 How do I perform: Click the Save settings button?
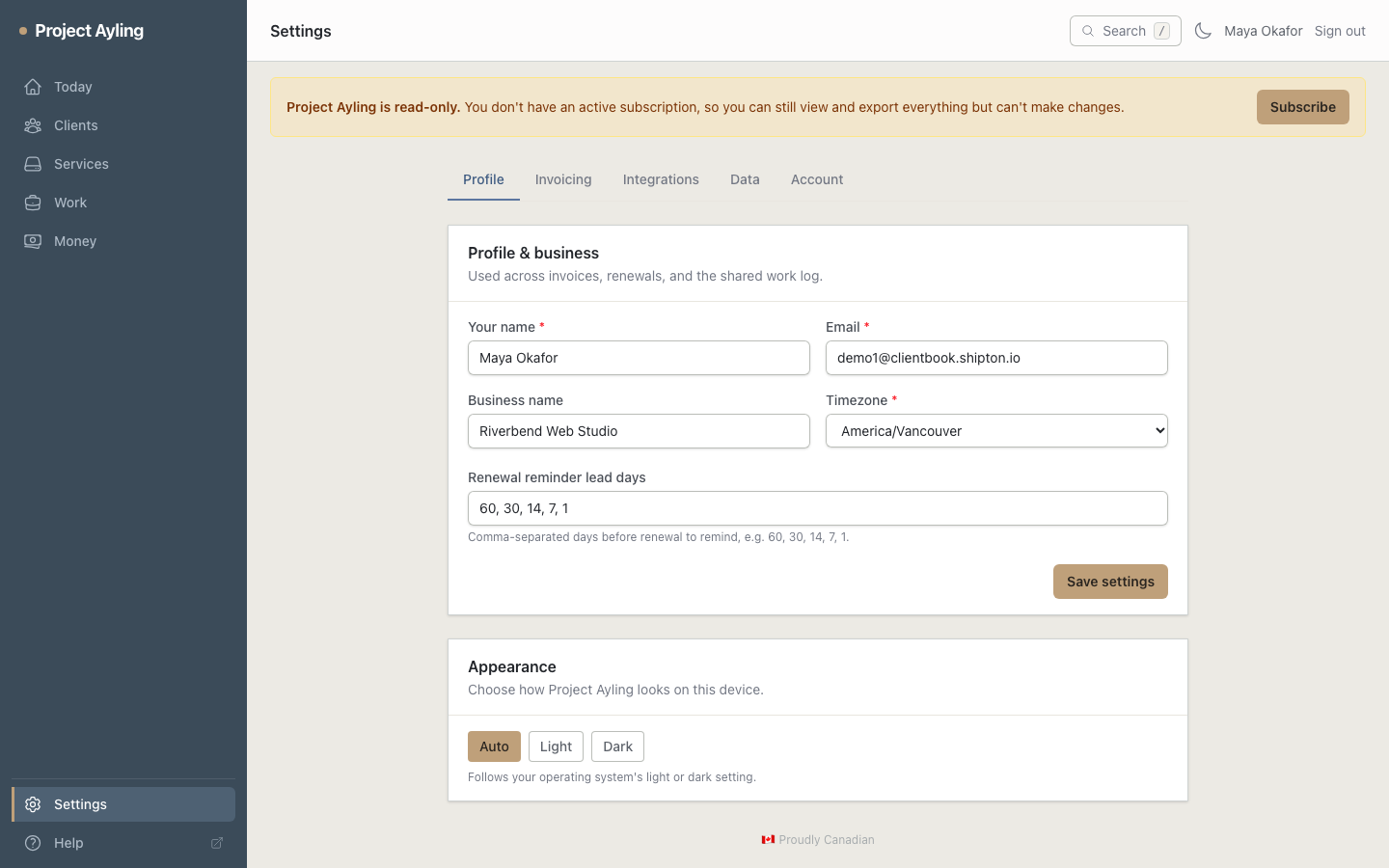coord(1110,582)
